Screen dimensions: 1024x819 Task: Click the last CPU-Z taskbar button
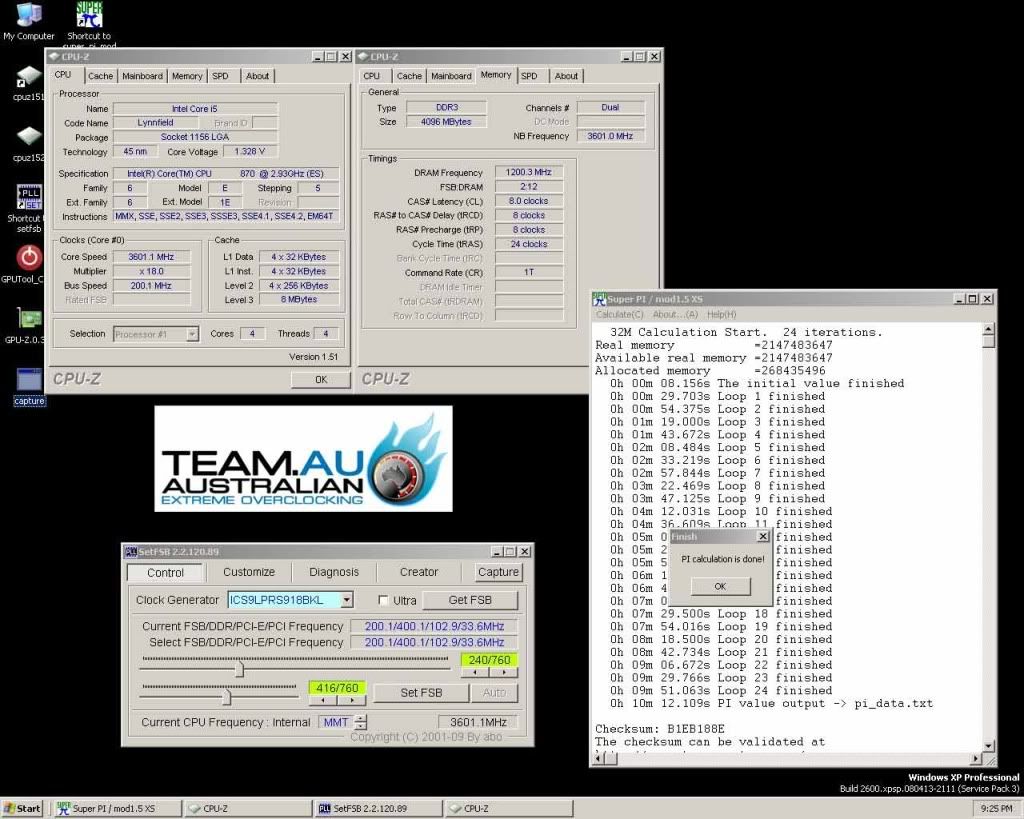tap(509, 809)
